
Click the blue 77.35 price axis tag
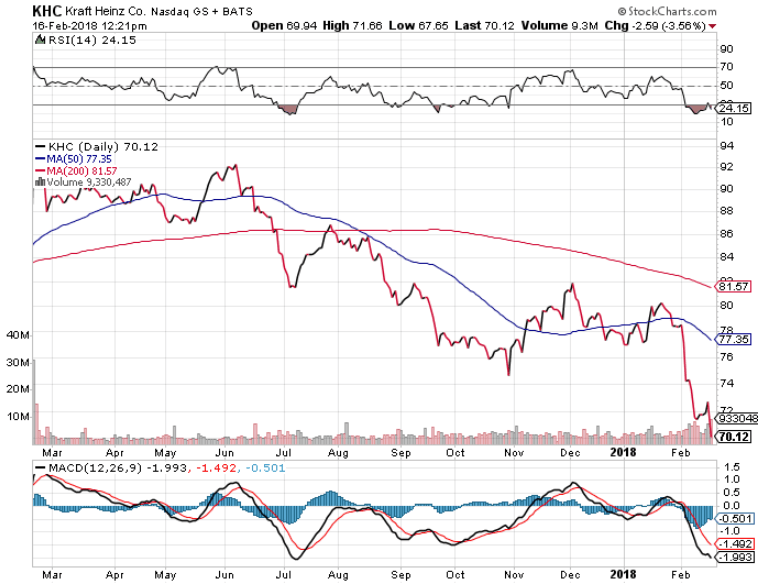[735, 340]
